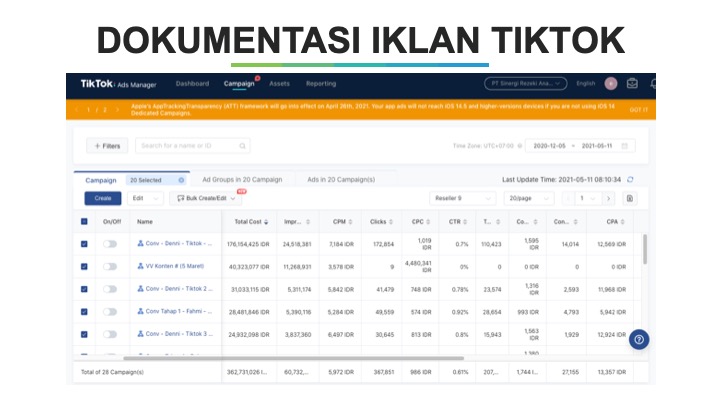Screen dimensions: 720x405
Task: Click the search magnifier icon
Action: (x=242, y=146)
